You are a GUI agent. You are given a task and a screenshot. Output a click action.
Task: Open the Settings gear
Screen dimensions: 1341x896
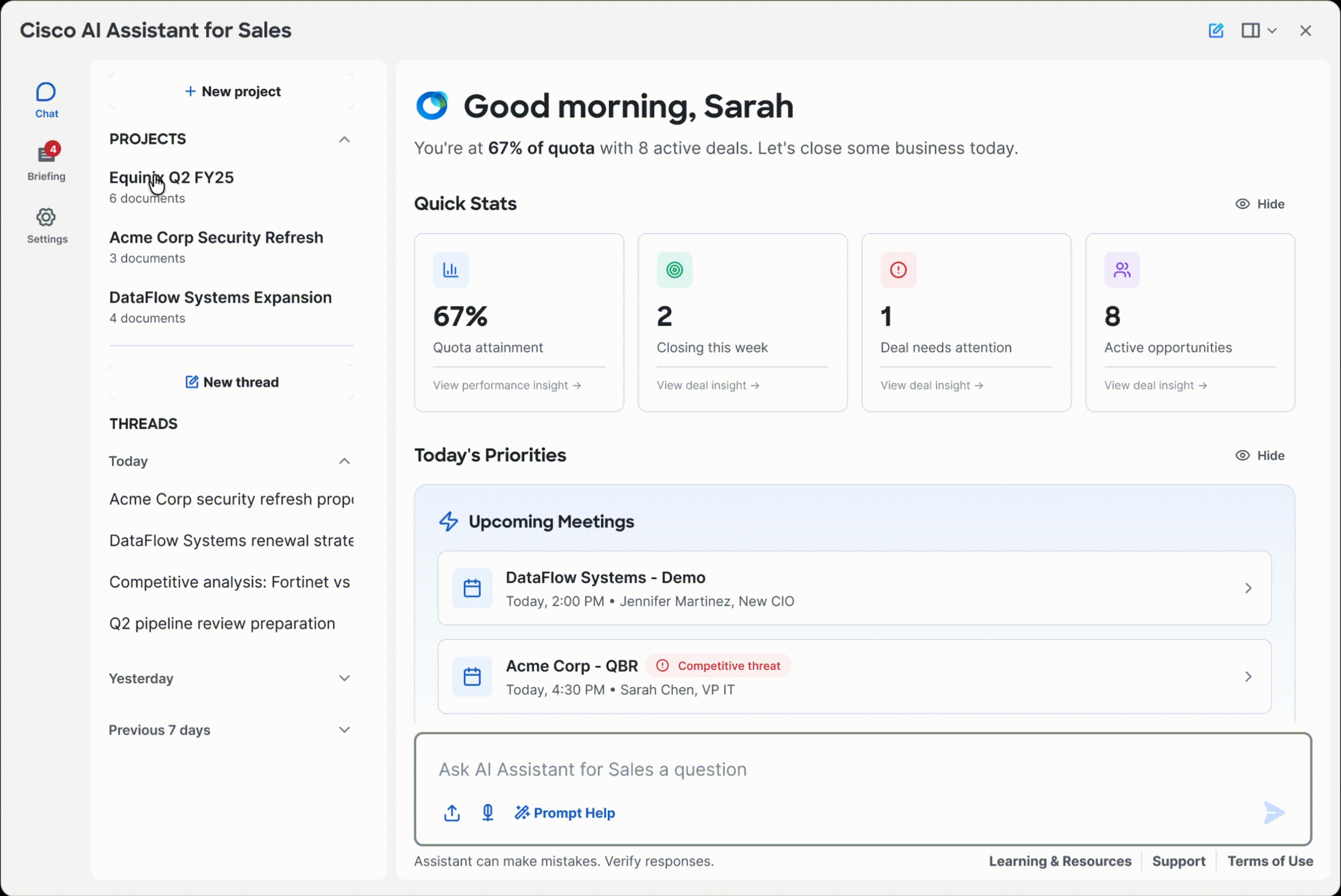pos(47,226)
